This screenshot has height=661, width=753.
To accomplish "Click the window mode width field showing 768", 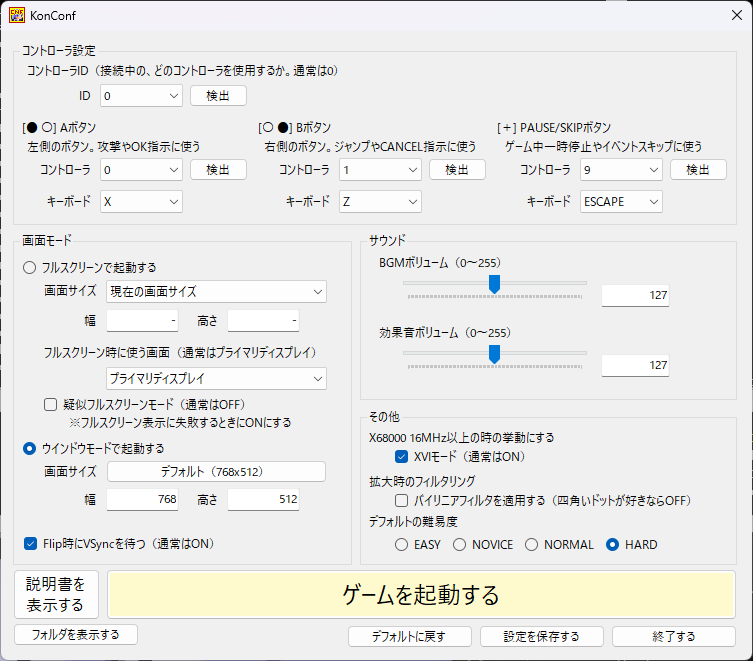I will pyautogui.click(x=142, y=499).
